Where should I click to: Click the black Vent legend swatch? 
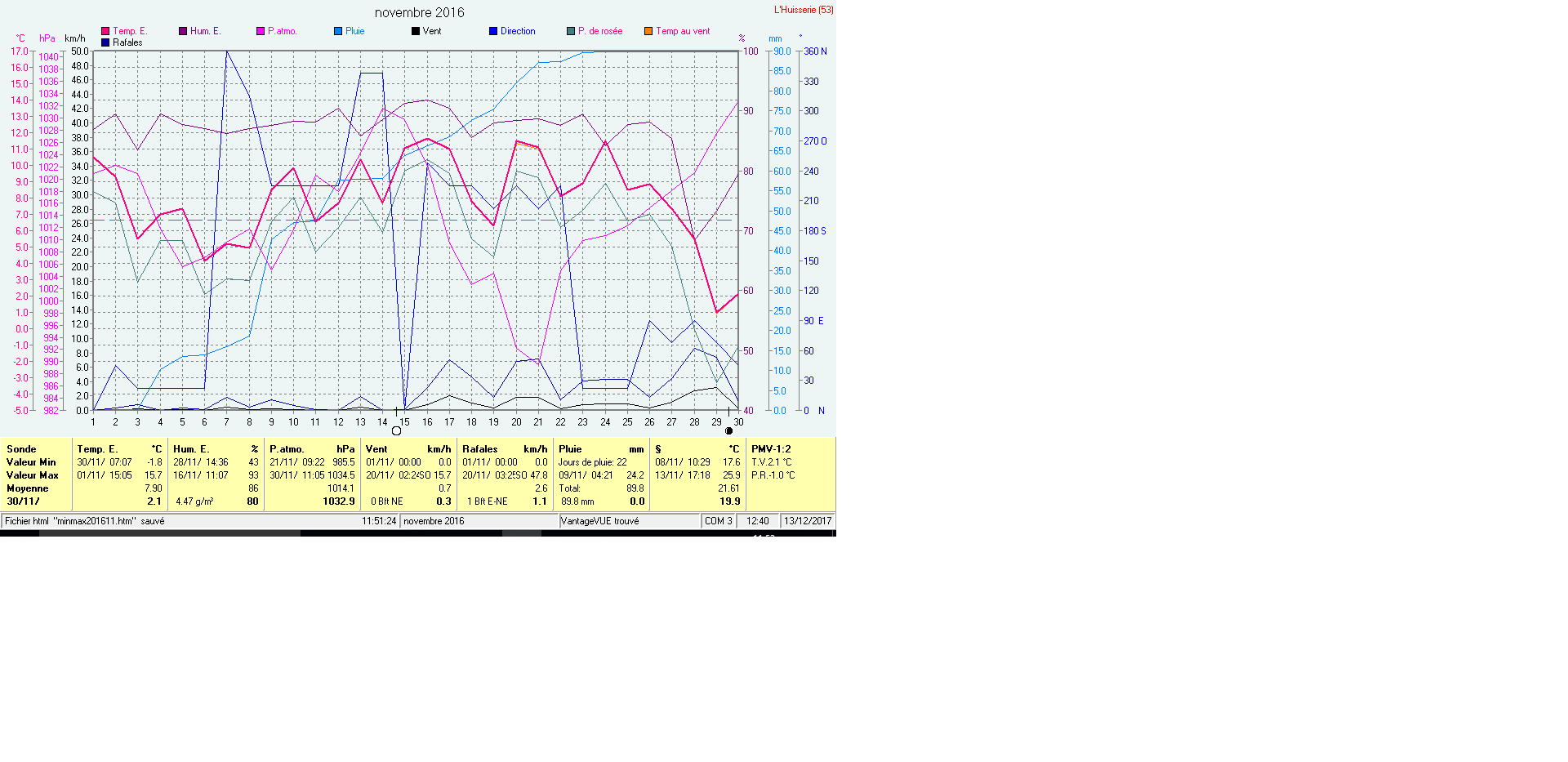tap(416, 31)
